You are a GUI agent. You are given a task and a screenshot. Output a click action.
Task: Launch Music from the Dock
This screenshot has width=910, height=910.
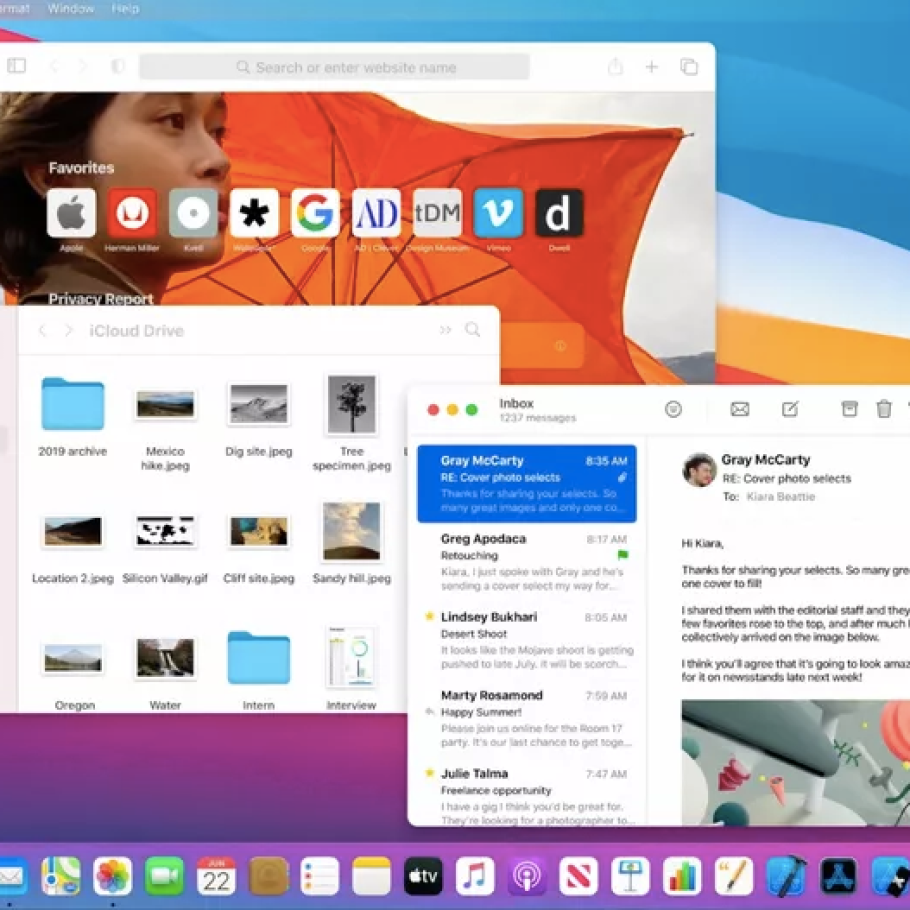(475, 876)
